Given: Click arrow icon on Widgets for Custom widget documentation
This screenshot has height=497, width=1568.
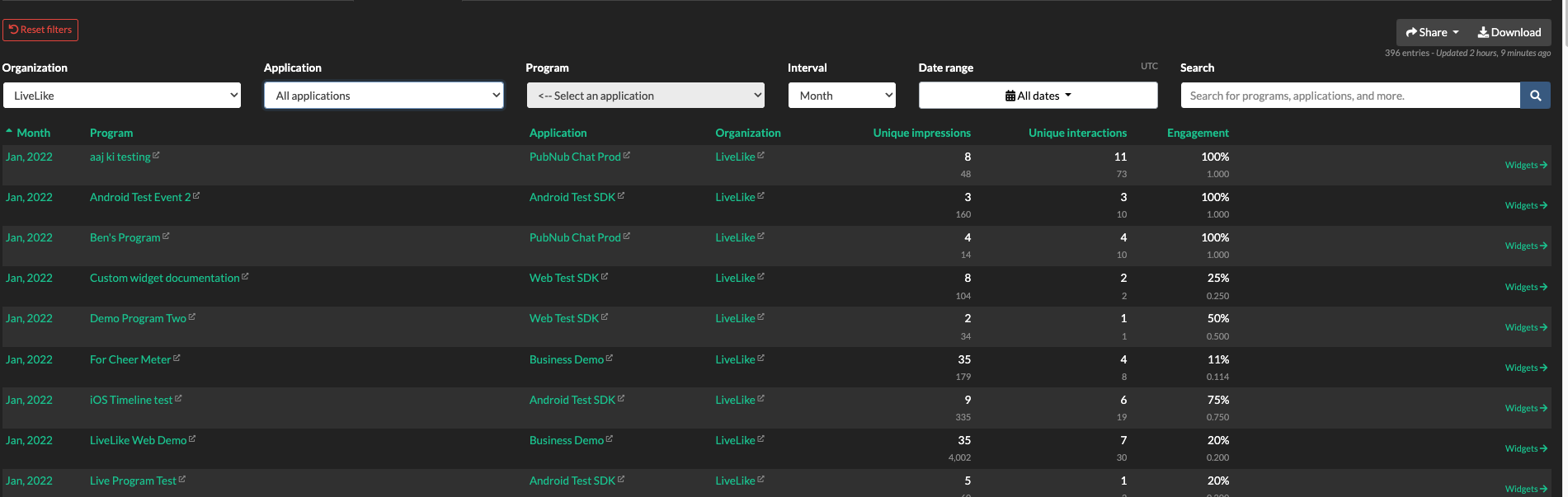Looking at the screenshot, I should click(x=1543, y=287).
